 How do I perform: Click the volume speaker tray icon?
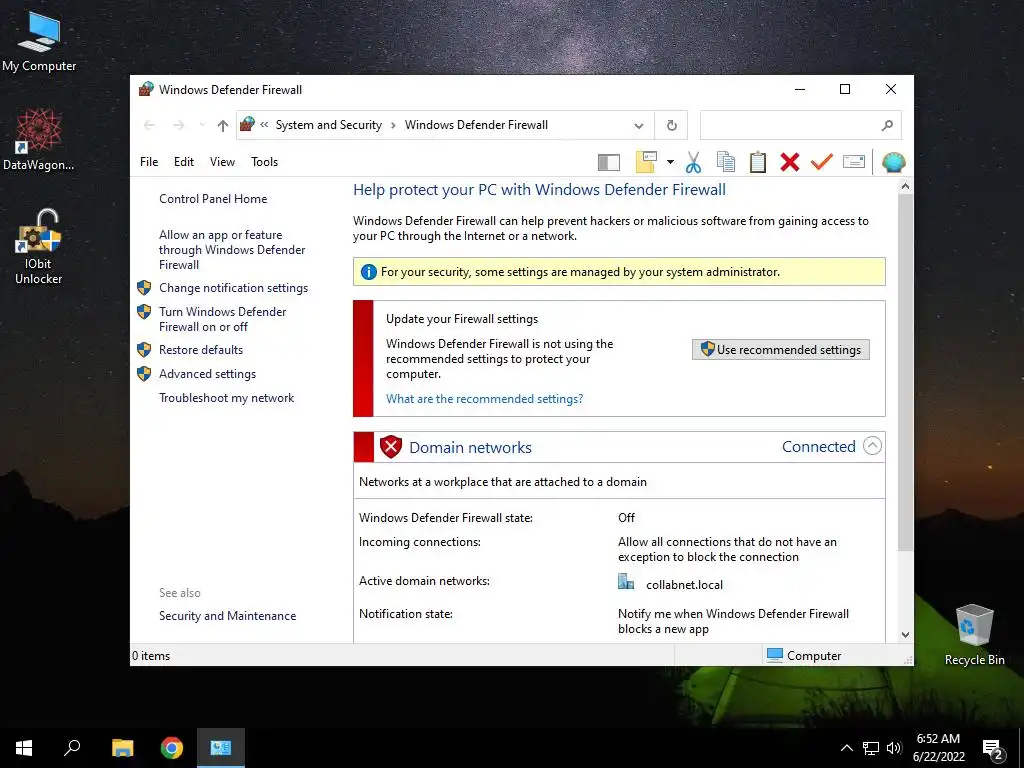click(894, 748)
